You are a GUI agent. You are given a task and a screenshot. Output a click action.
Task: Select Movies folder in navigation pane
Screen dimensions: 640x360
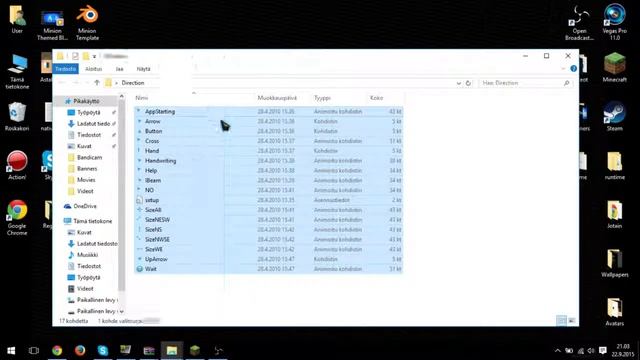86,180
